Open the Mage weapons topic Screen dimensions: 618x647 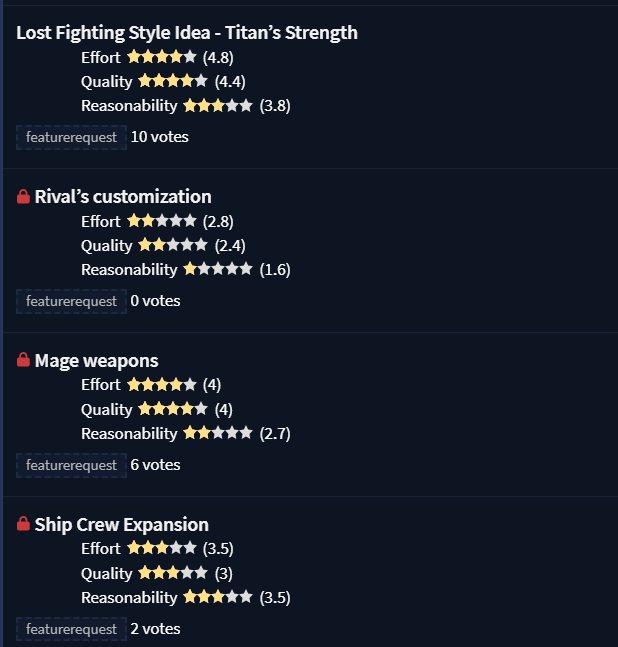pos(97,361)
